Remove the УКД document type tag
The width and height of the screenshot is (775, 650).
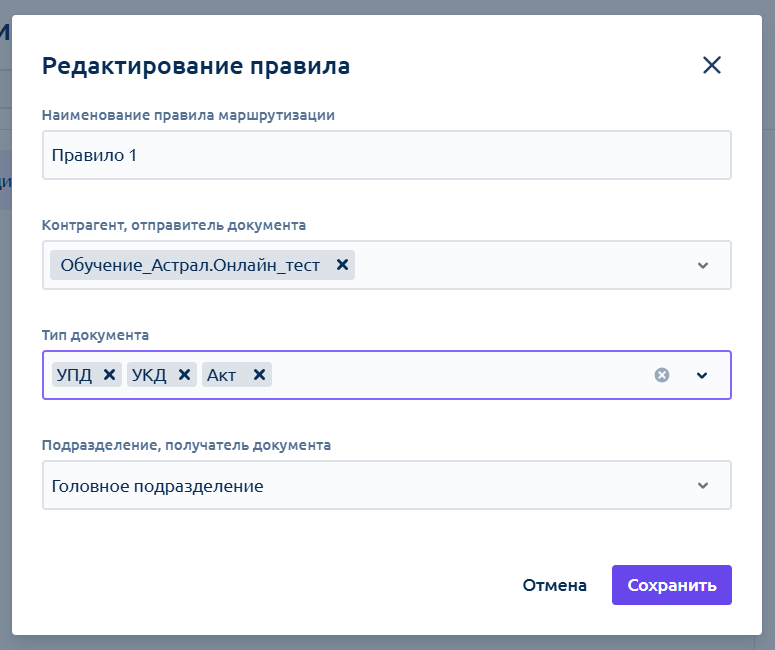tap(184, 375)
